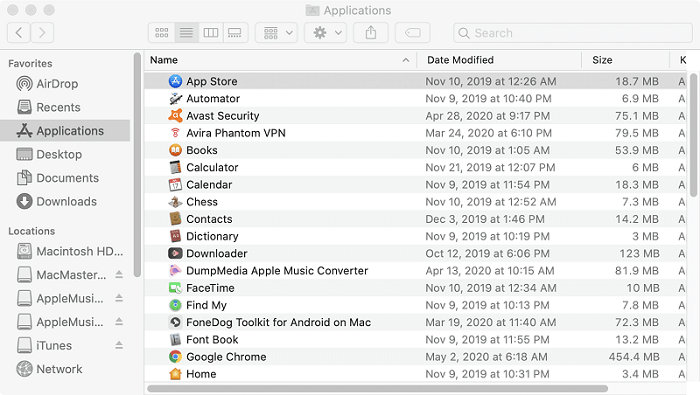
Task: Click the Downloader app icon
Action: [175, 254]
